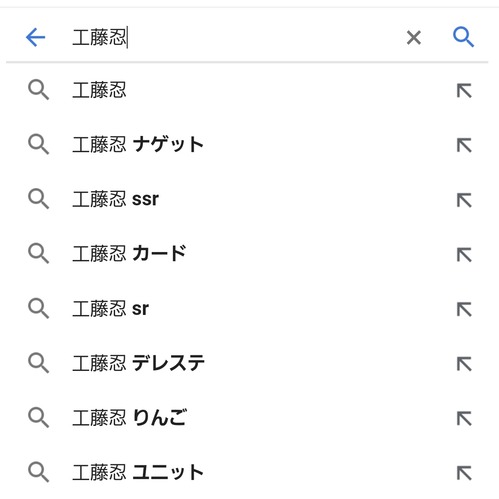Choose the 工藤忍 ナゲット suggestion
Image resolution: width=499 pixels, height=499 pixels.
coord(249,145)
